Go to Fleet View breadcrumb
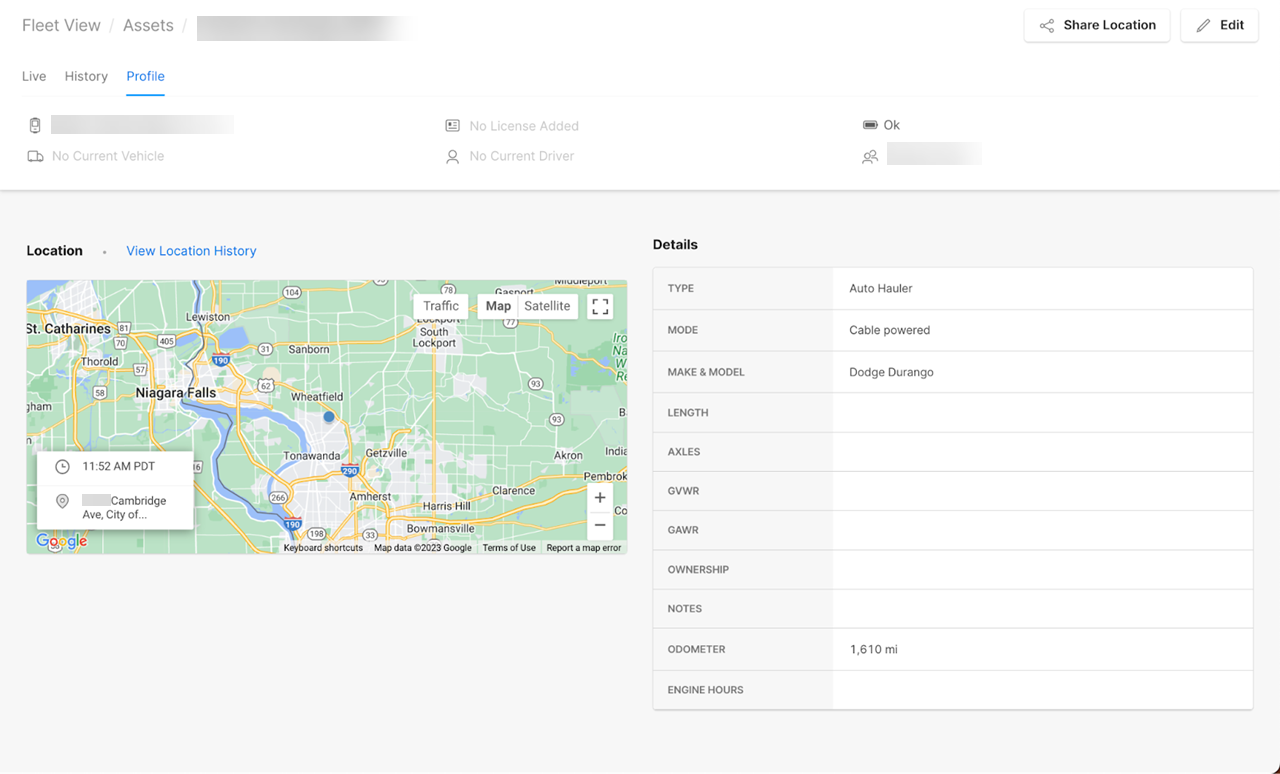Screen dimensions: 1280x774 click(x=61, y=25)
